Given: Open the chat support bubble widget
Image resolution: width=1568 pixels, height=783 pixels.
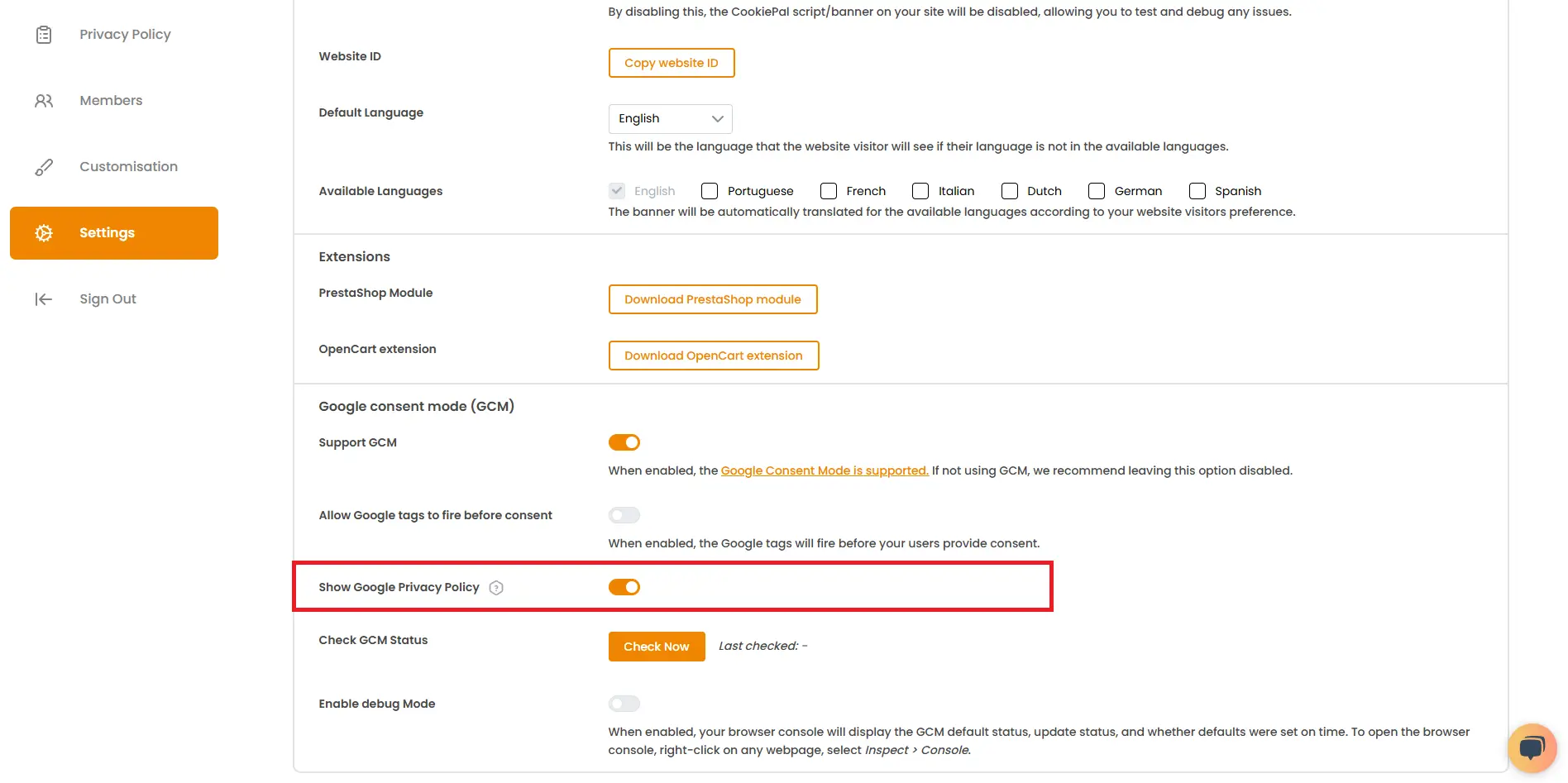Looking at the screenshot, I should pyautogui.click(x=1532, y=747).
